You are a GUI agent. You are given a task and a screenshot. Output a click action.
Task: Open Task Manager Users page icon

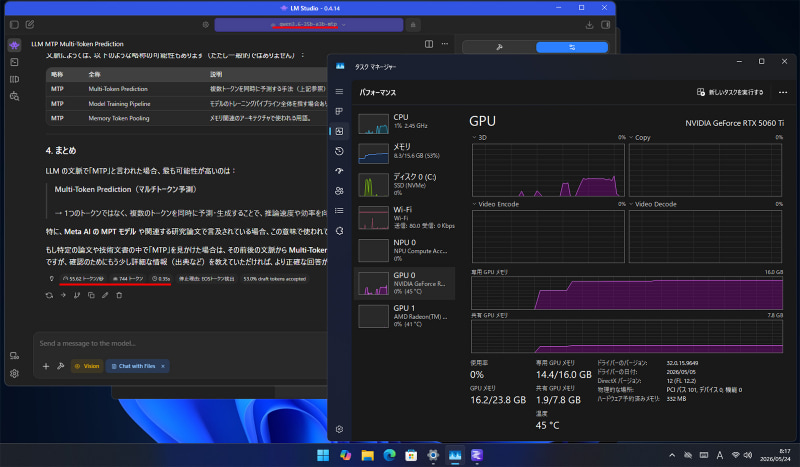pyautogui.click(x=339, y=191)
